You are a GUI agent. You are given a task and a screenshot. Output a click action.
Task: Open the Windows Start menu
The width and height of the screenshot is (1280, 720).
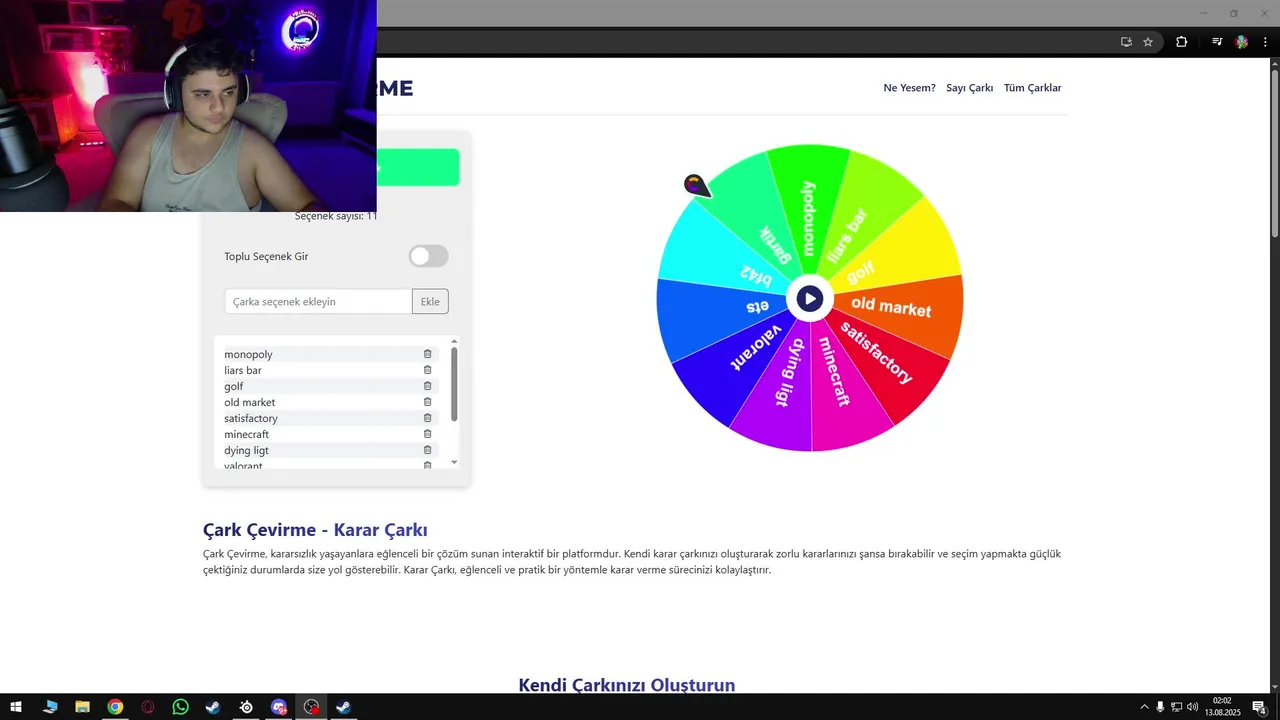click(x=16, y=707)
